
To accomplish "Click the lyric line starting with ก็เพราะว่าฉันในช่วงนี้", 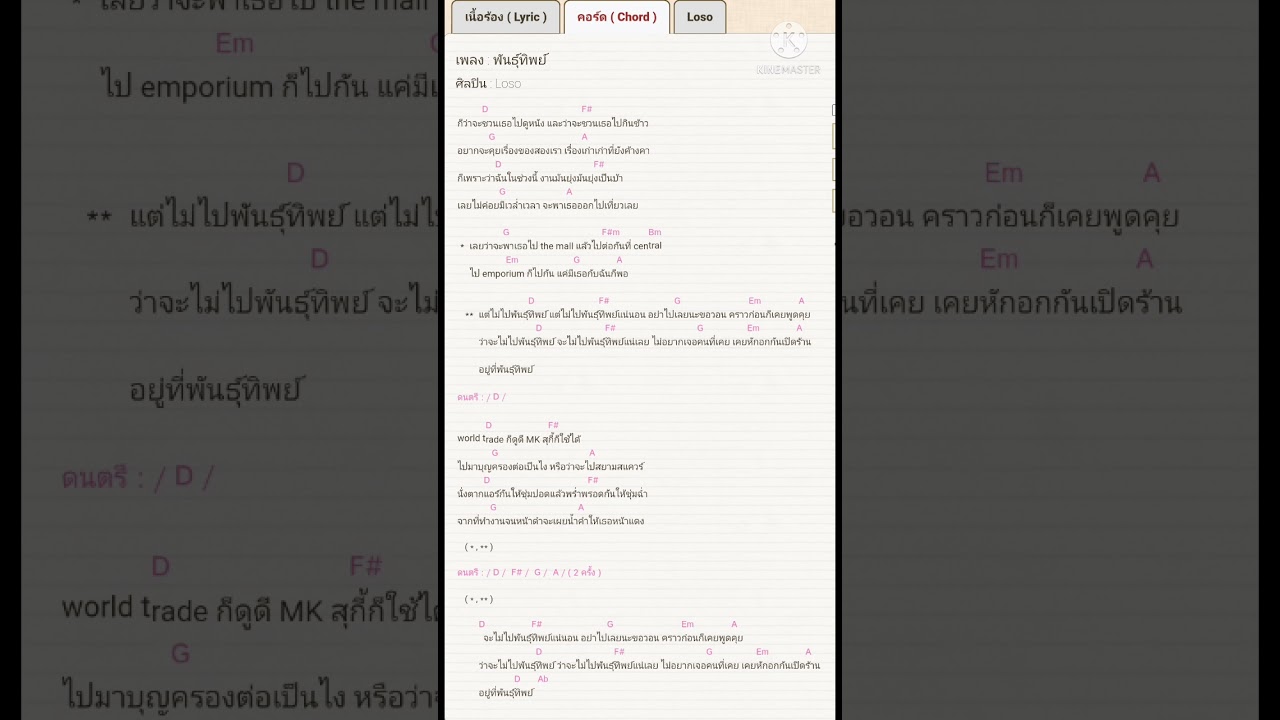I will point(540,178).
